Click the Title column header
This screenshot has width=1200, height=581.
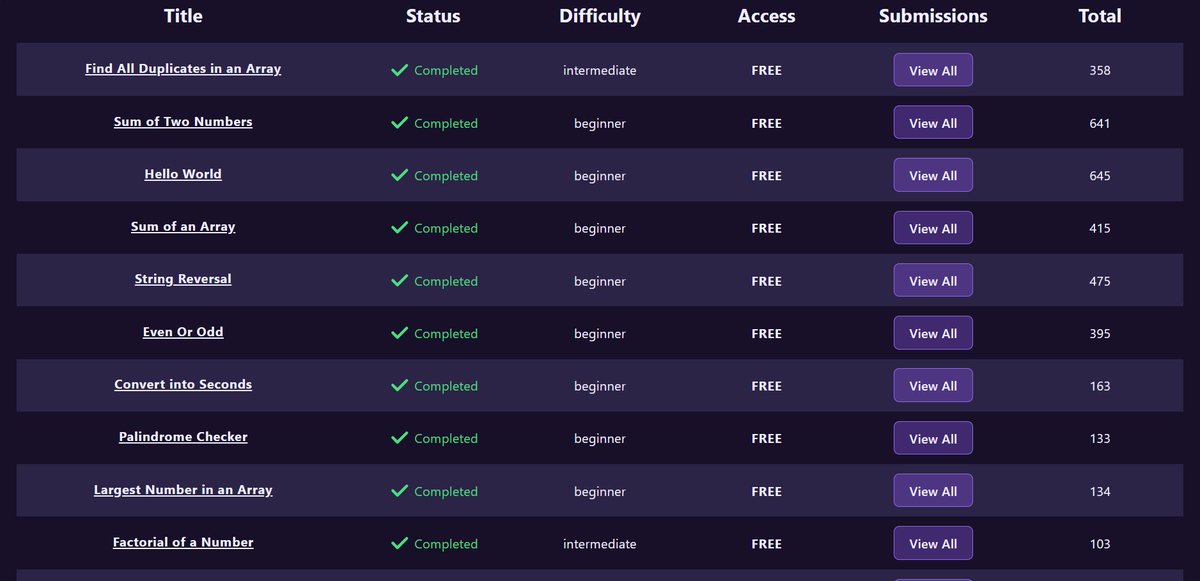[x=183, y=16]
